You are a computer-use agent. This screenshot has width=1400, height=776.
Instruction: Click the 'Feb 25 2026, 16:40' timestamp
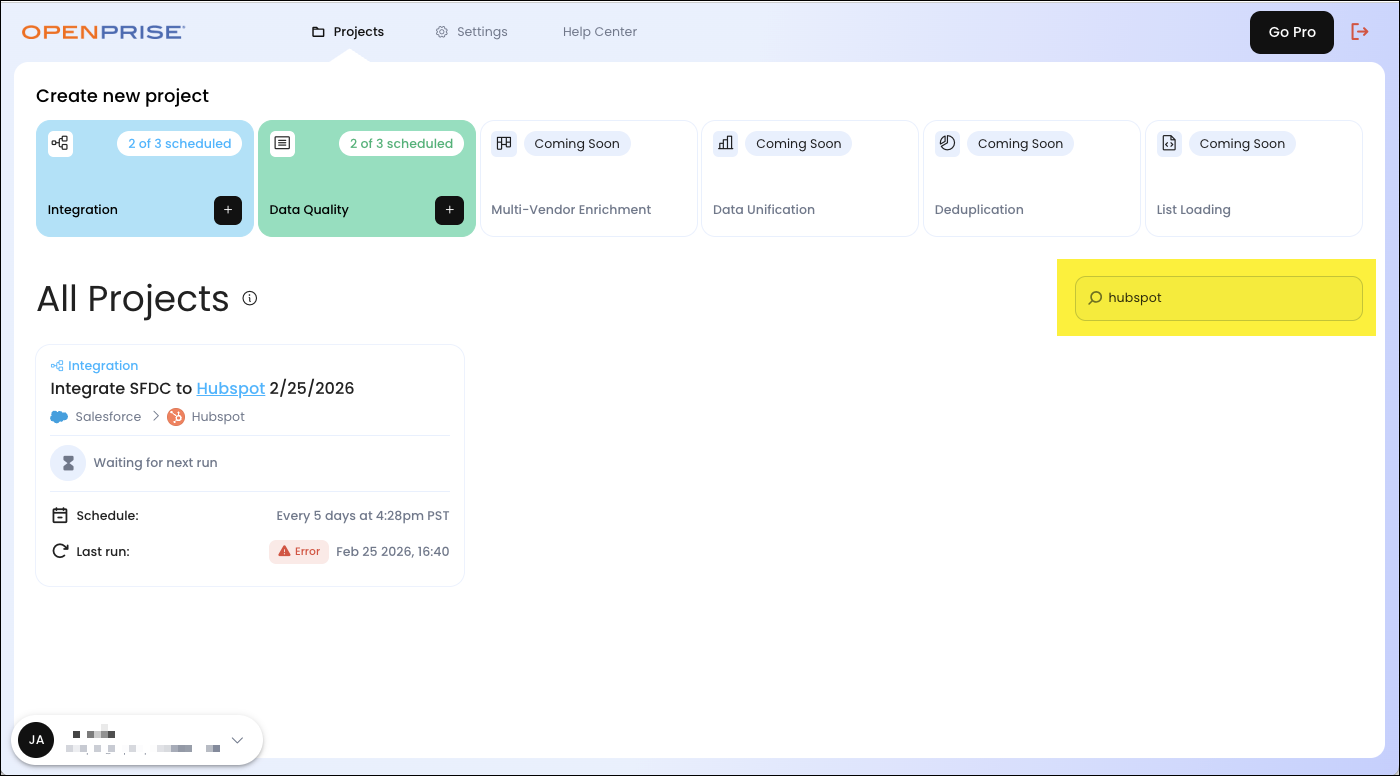point(393,551)
